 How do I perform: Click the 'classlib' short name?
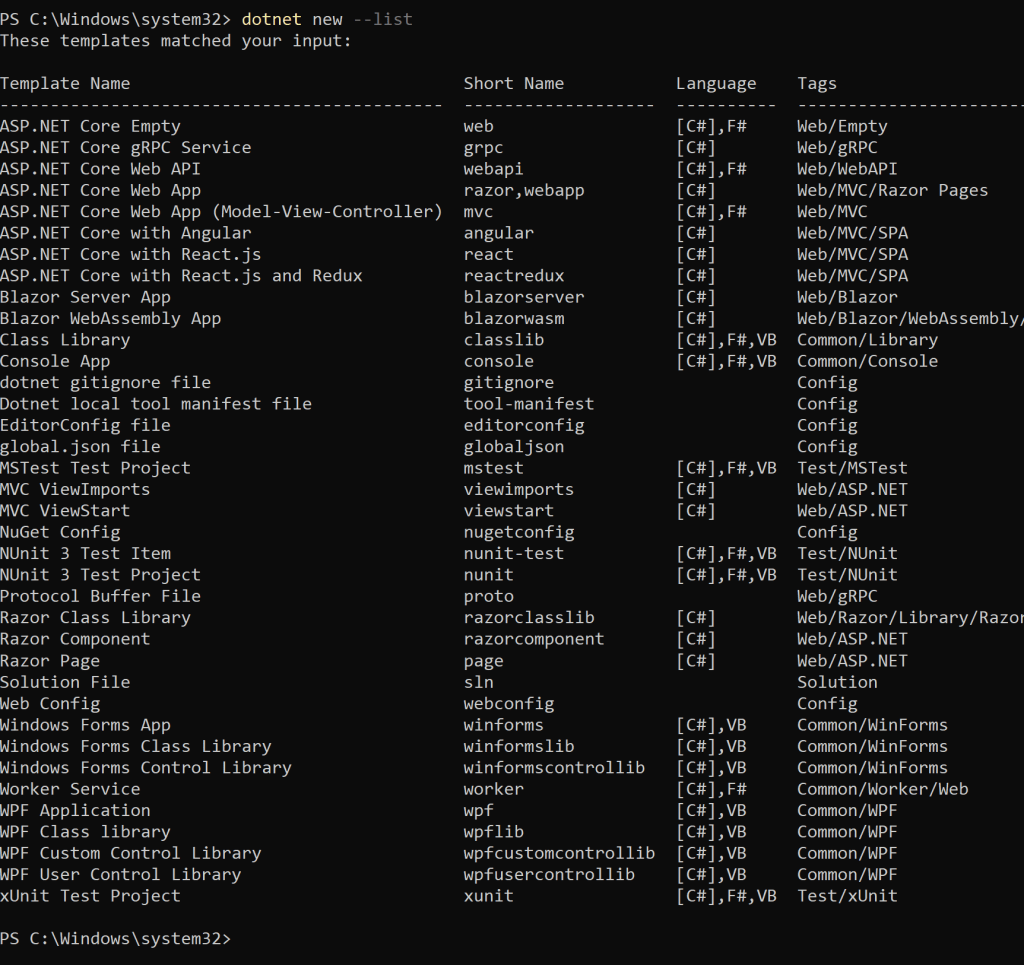pos(504,340)
